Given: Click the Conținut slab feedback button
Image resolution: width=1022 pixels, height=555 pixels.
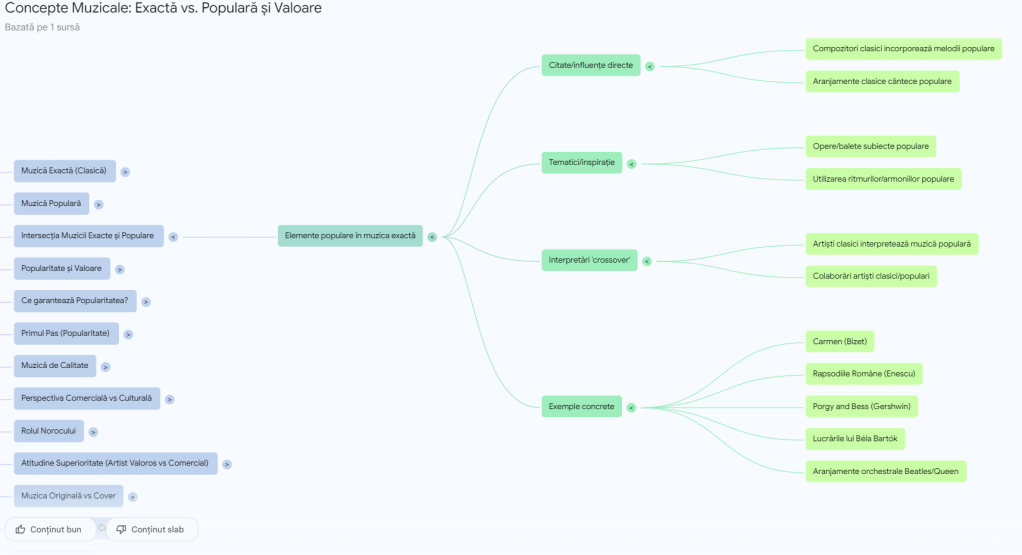Looking at the screenshot, I should 152,529.
